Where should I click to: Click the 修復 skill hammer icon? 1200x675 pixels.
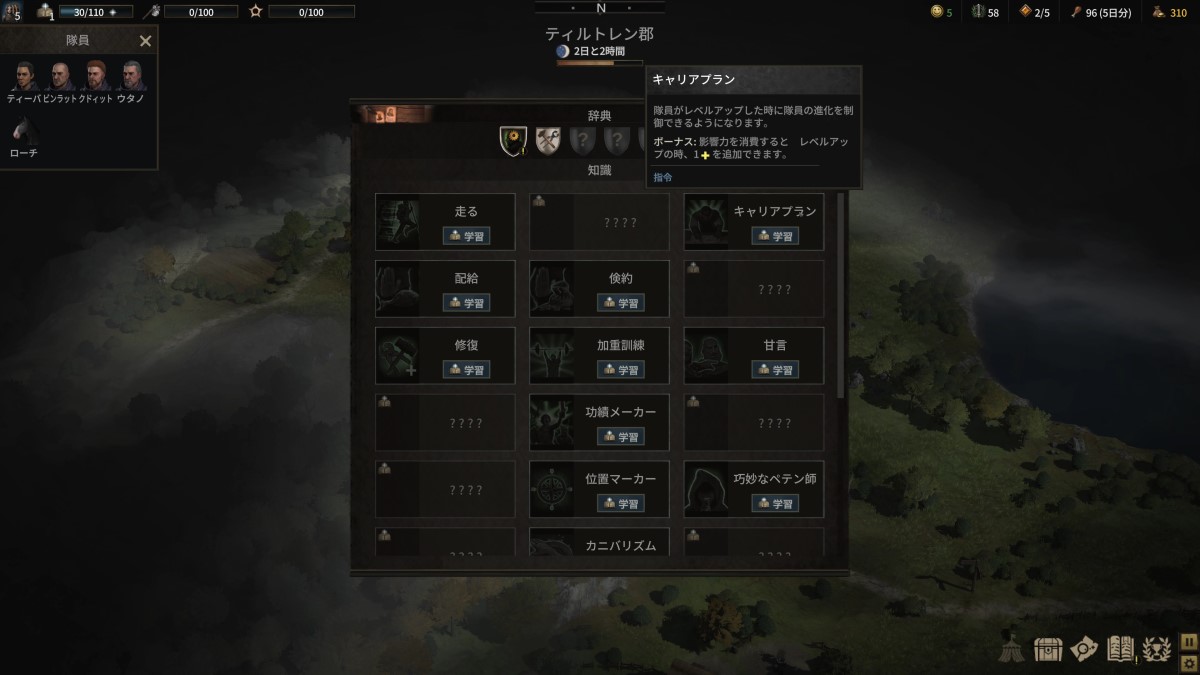point(398,355)
